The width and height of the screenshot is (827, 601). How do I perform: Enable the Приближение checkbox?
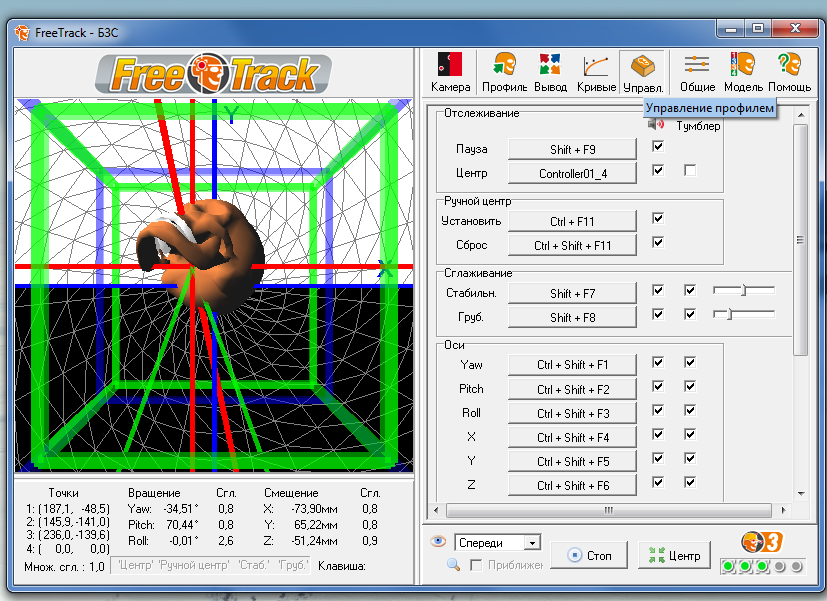coord(476,565)
